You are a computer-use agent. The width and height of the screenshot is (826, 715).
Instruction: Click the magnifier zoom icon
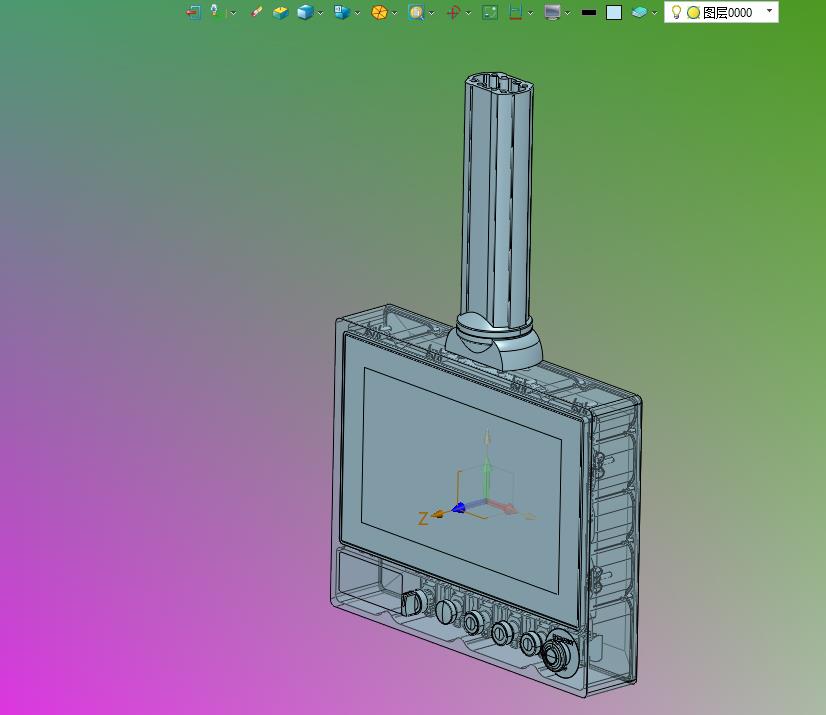(x=416, y=12)
